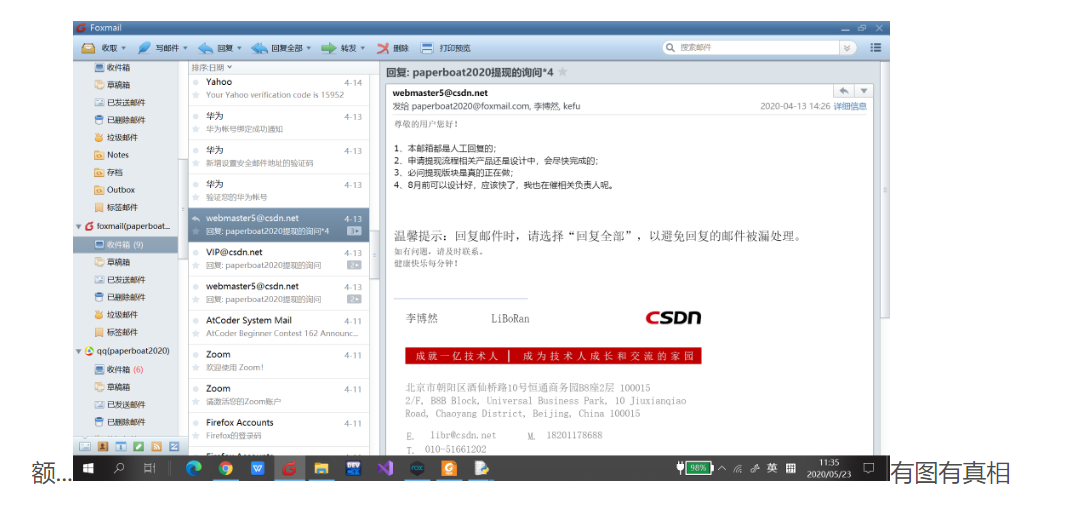This screenshot has width=1072, height=520.
Task: Open Visual Studio from taskbar
Action: coord(385,469)
